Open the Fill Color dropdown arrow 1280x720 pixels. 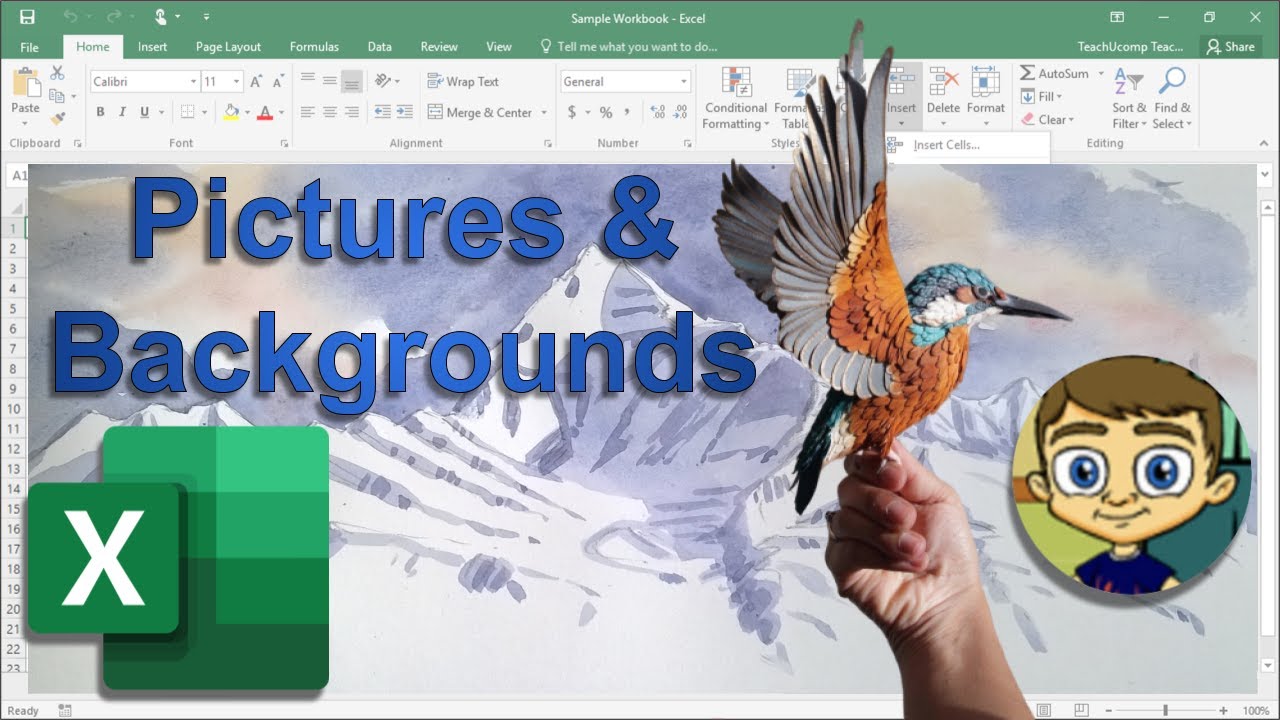247,112
